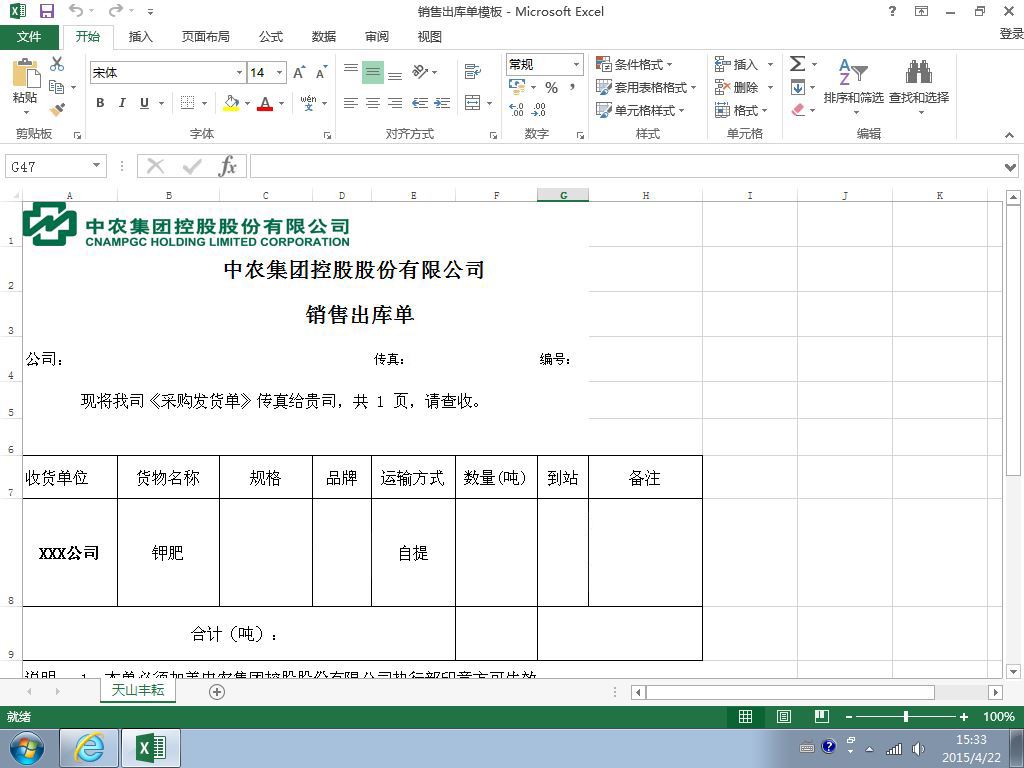Viewport: 1024px width, 768px height.
Task: Collapse the ribbon with arrow
Action: coord(1010,135)
